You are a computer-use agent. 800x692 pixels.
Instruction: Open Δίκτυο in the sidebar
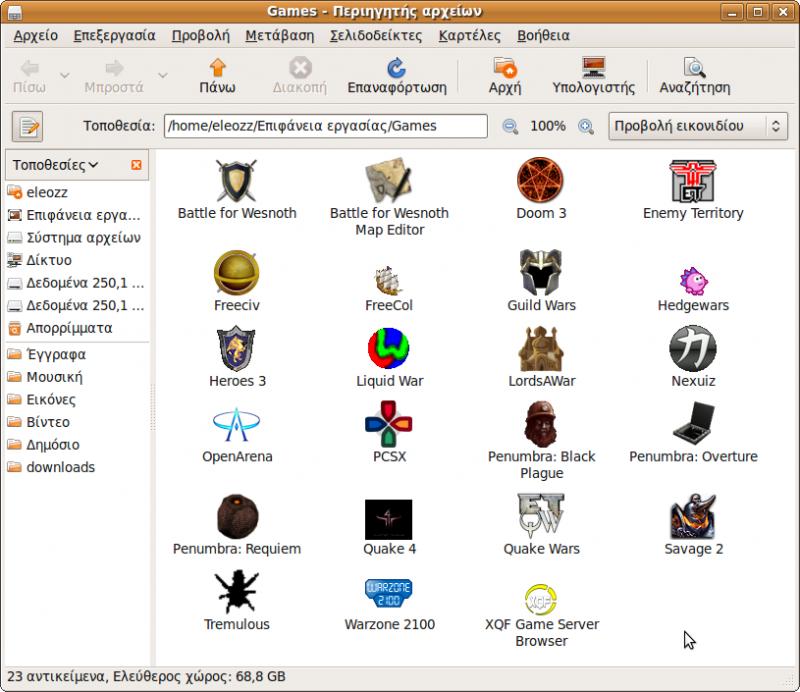(x=77, y=260)
